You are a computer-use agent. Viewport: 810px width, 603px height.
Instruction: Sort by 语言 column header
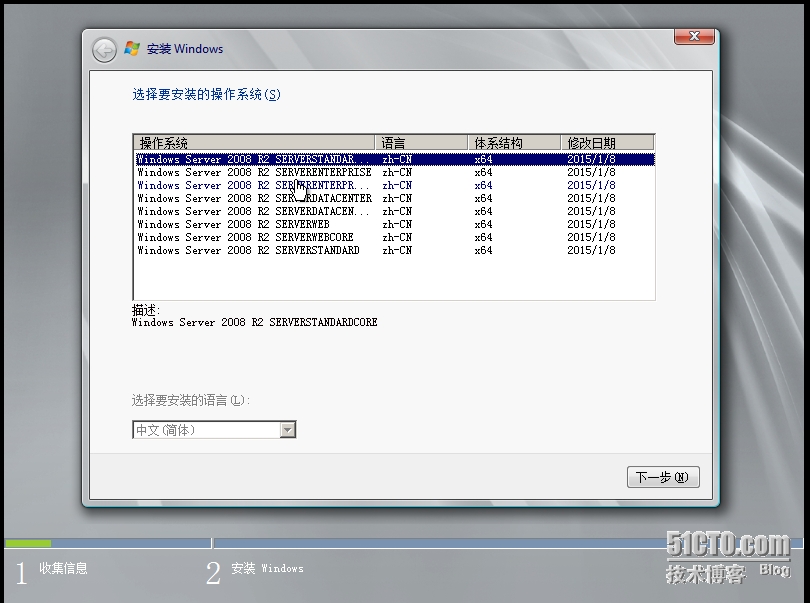421,143
